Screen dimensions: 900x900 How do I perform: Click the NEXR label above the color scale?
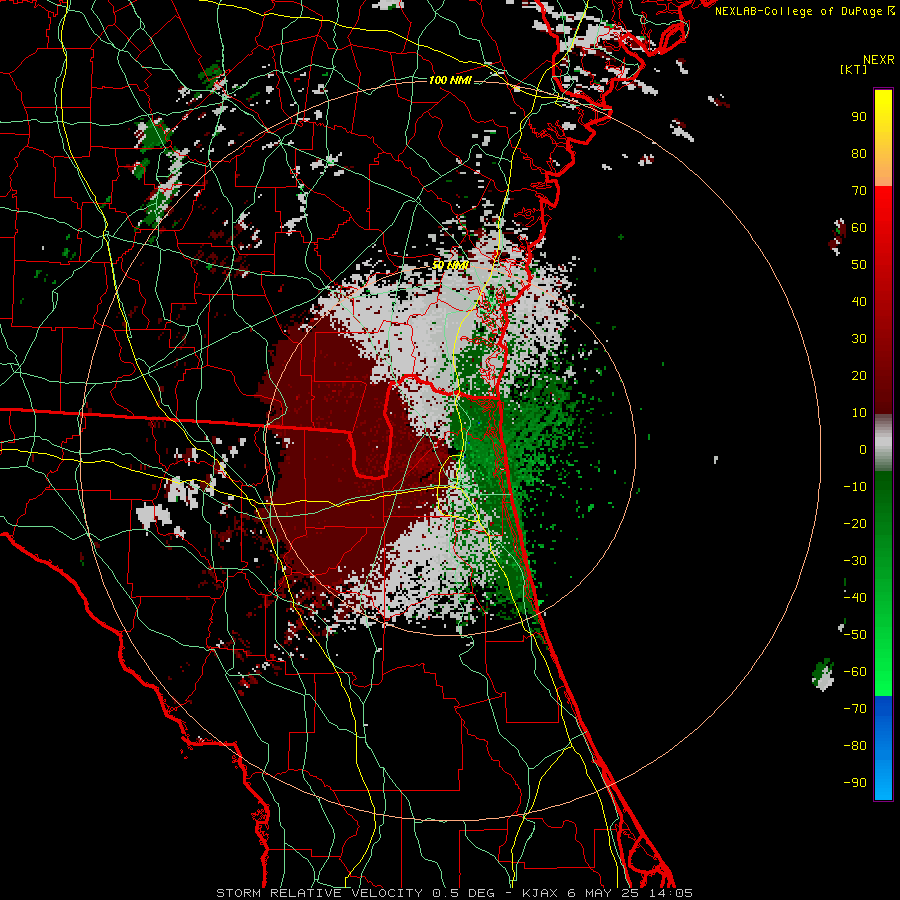tap(879, 60)
